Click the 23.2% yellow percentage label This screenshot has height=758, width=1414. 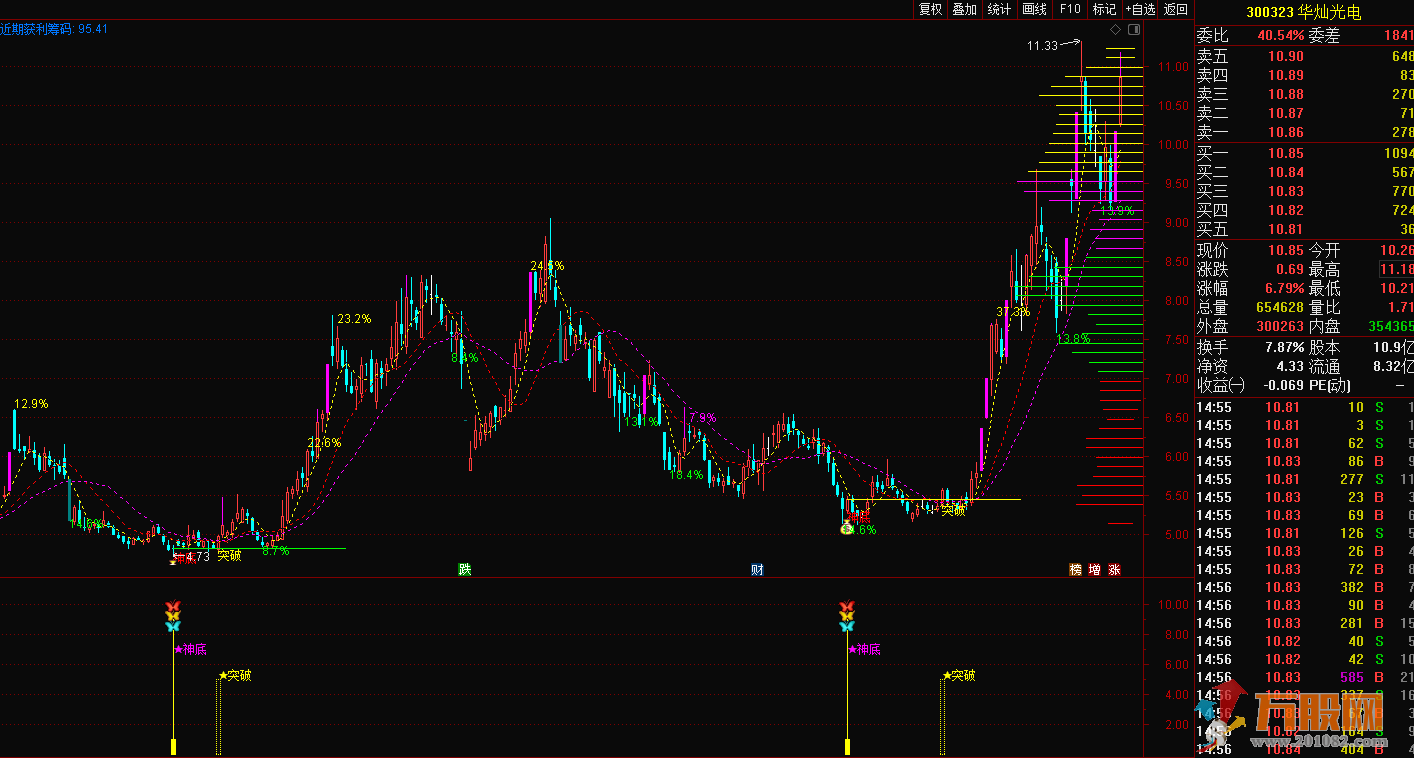pyautogui.click(x=354, y=319)
